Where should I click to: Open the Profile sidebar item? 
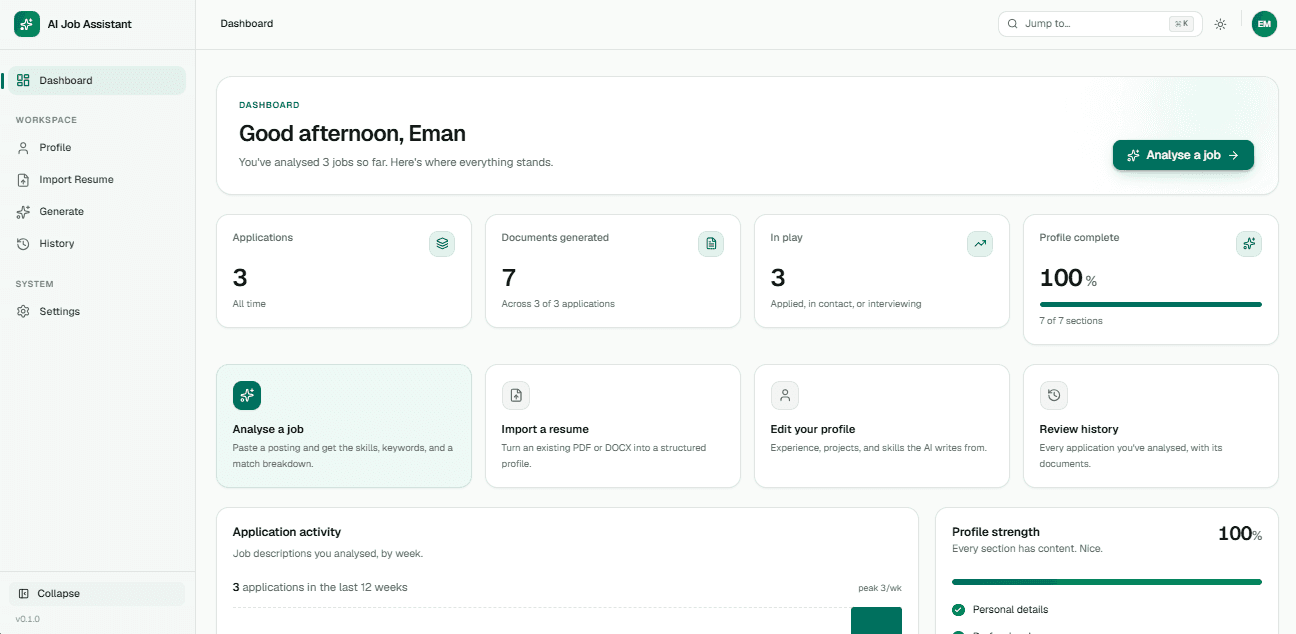[97, 148]
